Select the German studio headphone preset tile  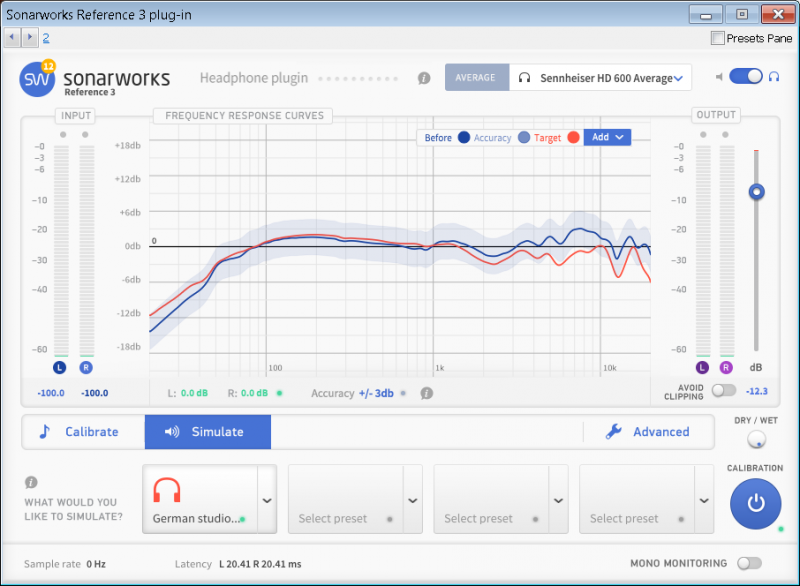[199, 499]
